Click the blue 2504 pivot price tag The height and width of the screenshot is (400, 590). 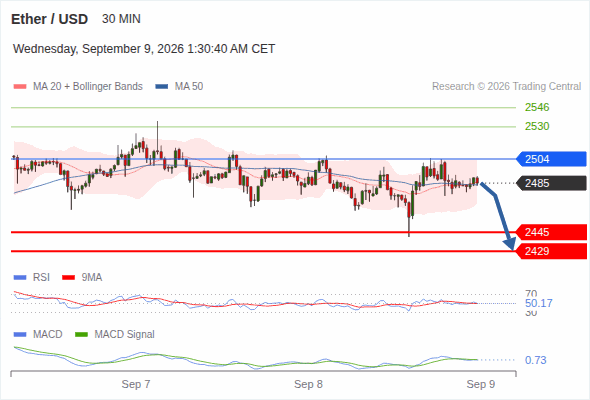(551, 159)
